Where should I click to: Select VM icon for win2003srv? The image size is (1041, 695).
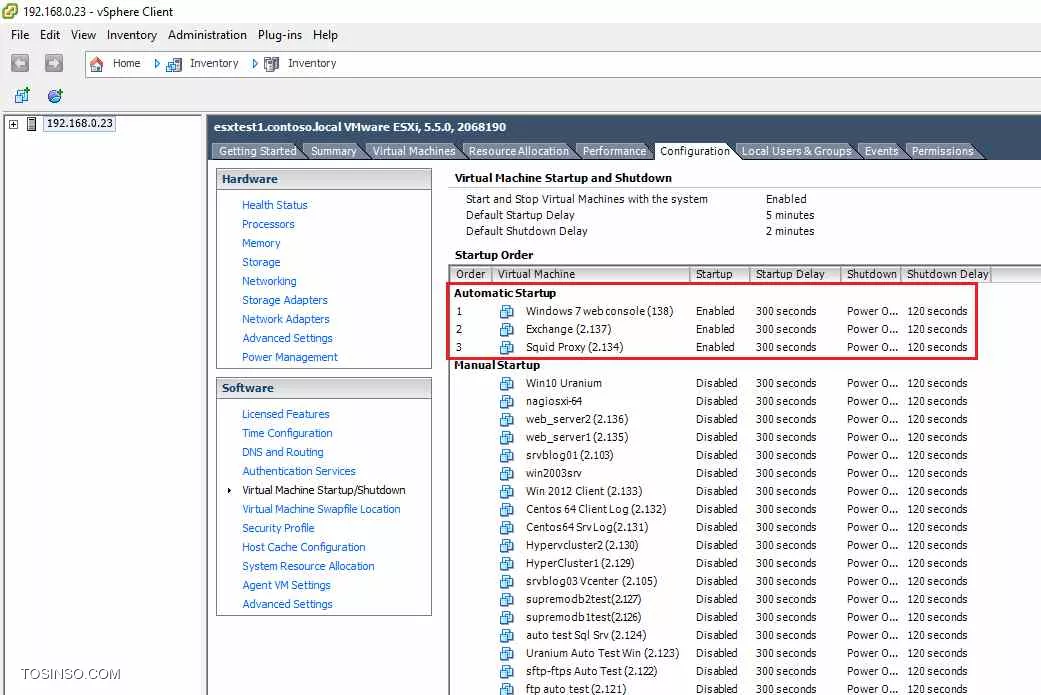click(x=507, y=473)
